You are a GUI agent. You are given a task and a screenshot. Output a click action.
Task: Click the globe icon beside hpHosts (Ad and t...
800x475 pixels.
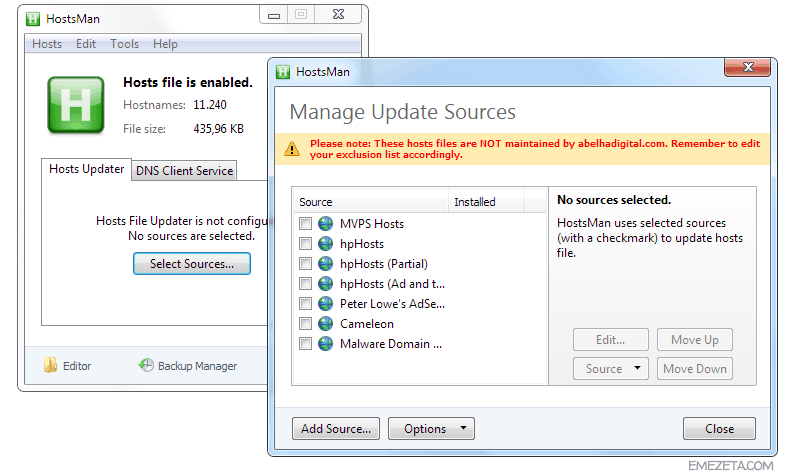[326, 283]
